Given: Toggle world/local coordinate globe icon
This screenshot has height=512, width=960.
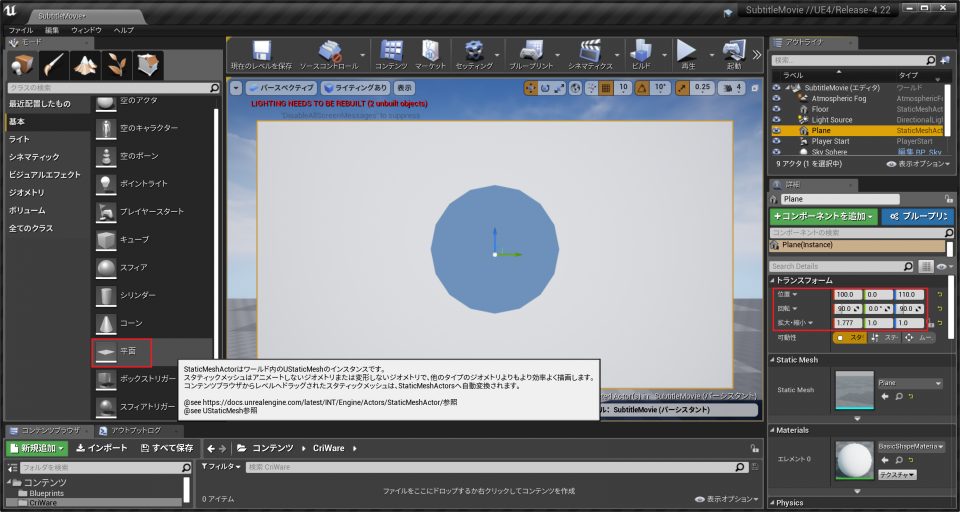Looking at the screenshot, I should (x=576, y=88).
